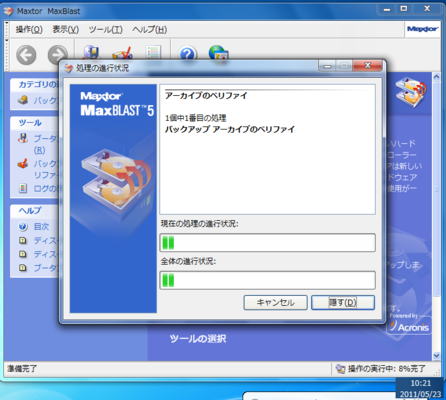Click the checkmark chart toolbar icon

[x=122, y=53]
